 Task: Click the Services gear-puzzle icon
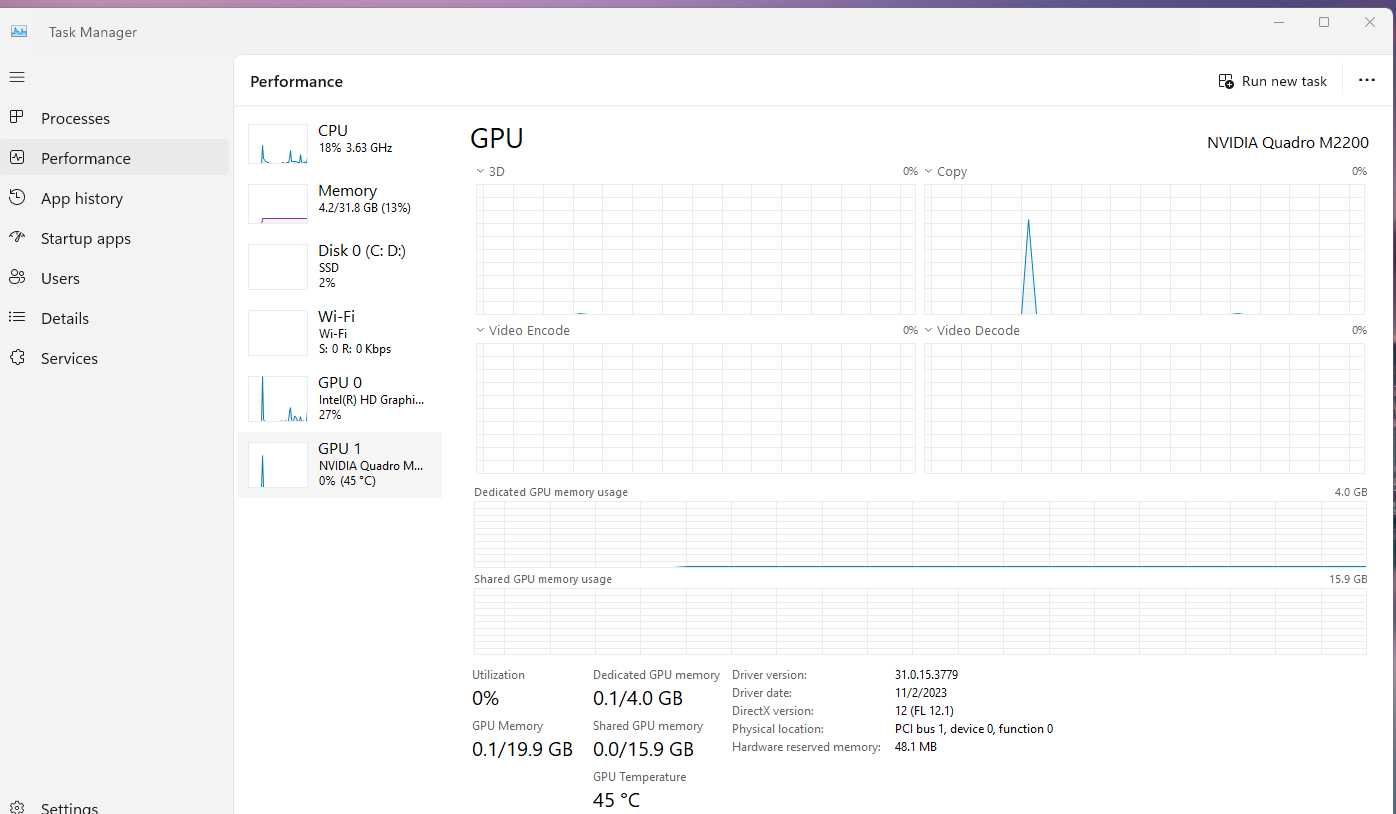click(17, 358)
